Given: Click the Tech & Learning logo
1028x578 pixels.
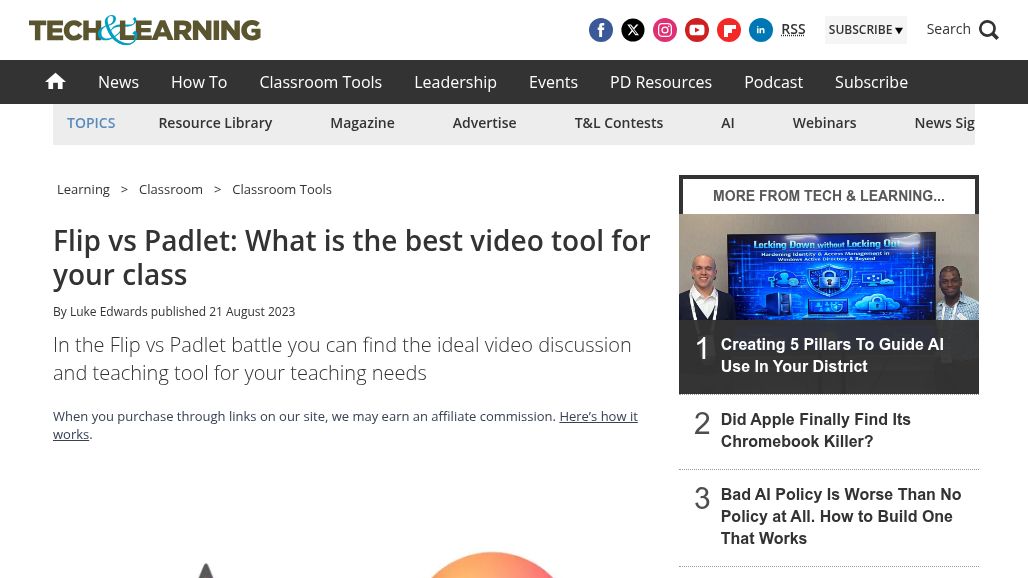Looking at the screenshot, I should [145, 30].
